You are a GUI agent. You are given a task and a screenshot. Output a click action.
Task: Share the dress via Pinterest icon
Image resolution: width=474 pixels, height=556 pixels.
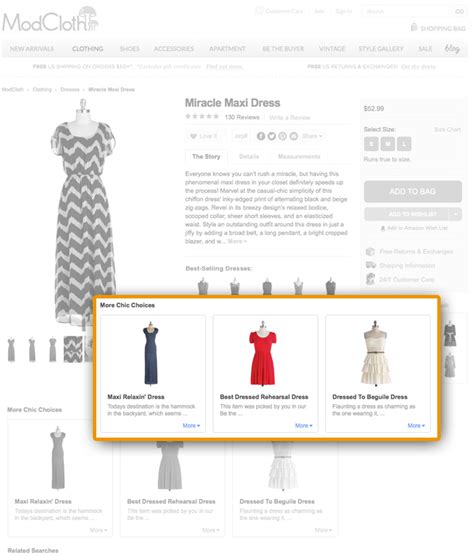283,136
